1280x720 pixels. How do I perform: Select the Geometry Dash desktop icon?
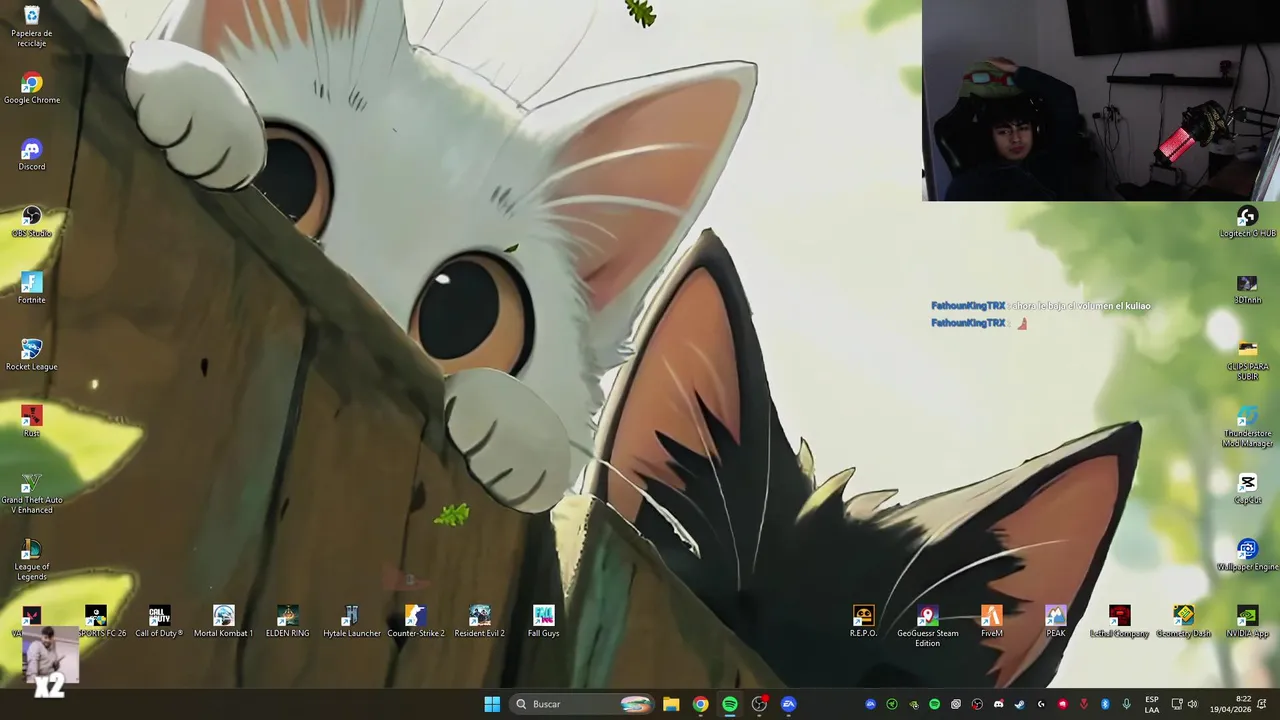pyautogui.click(x=1183, y=622)
